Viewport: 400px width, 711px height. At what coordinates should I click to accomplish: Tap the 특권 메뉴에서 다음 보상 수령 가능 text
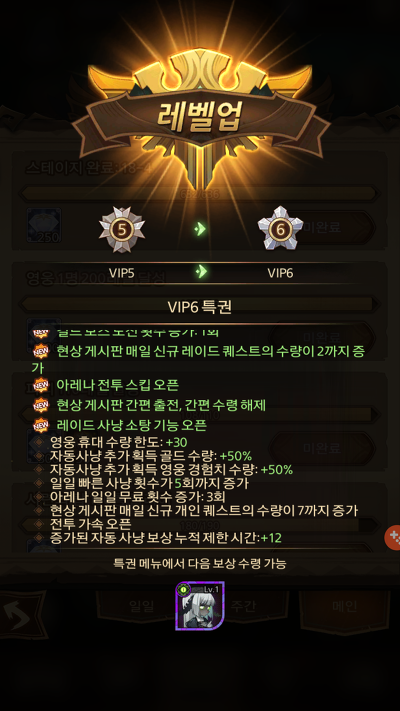(x=200, y=564)
